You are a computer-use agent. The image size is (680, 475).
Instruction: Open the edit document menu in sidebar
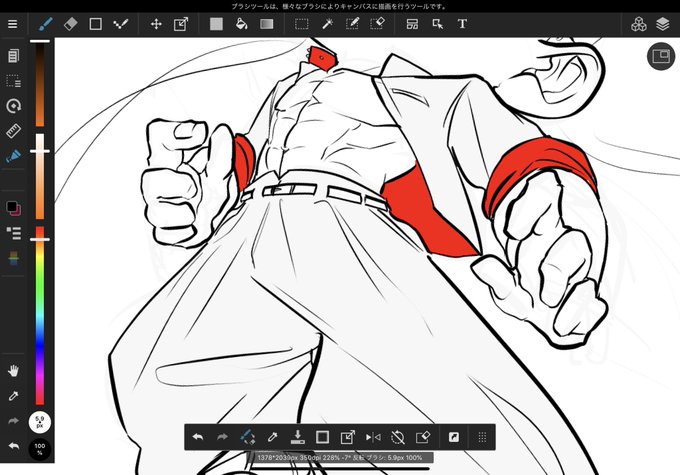tap(13, 56)
